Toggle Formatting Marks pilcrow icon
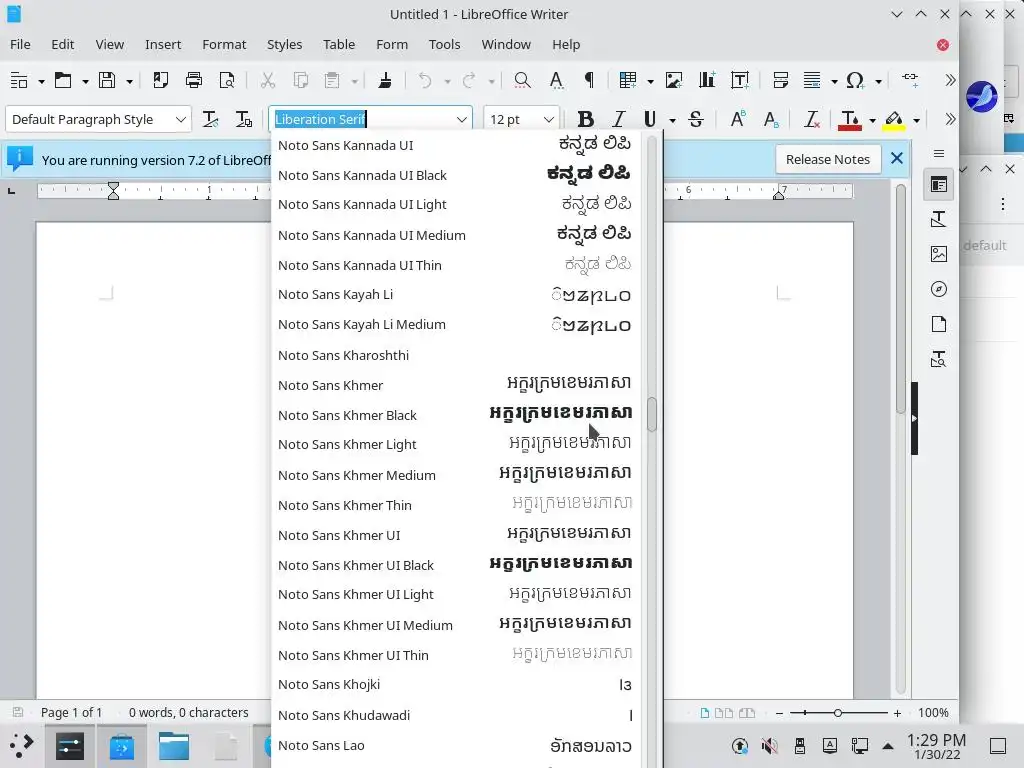Screen dimensions: 1024x768 point(589,80)
